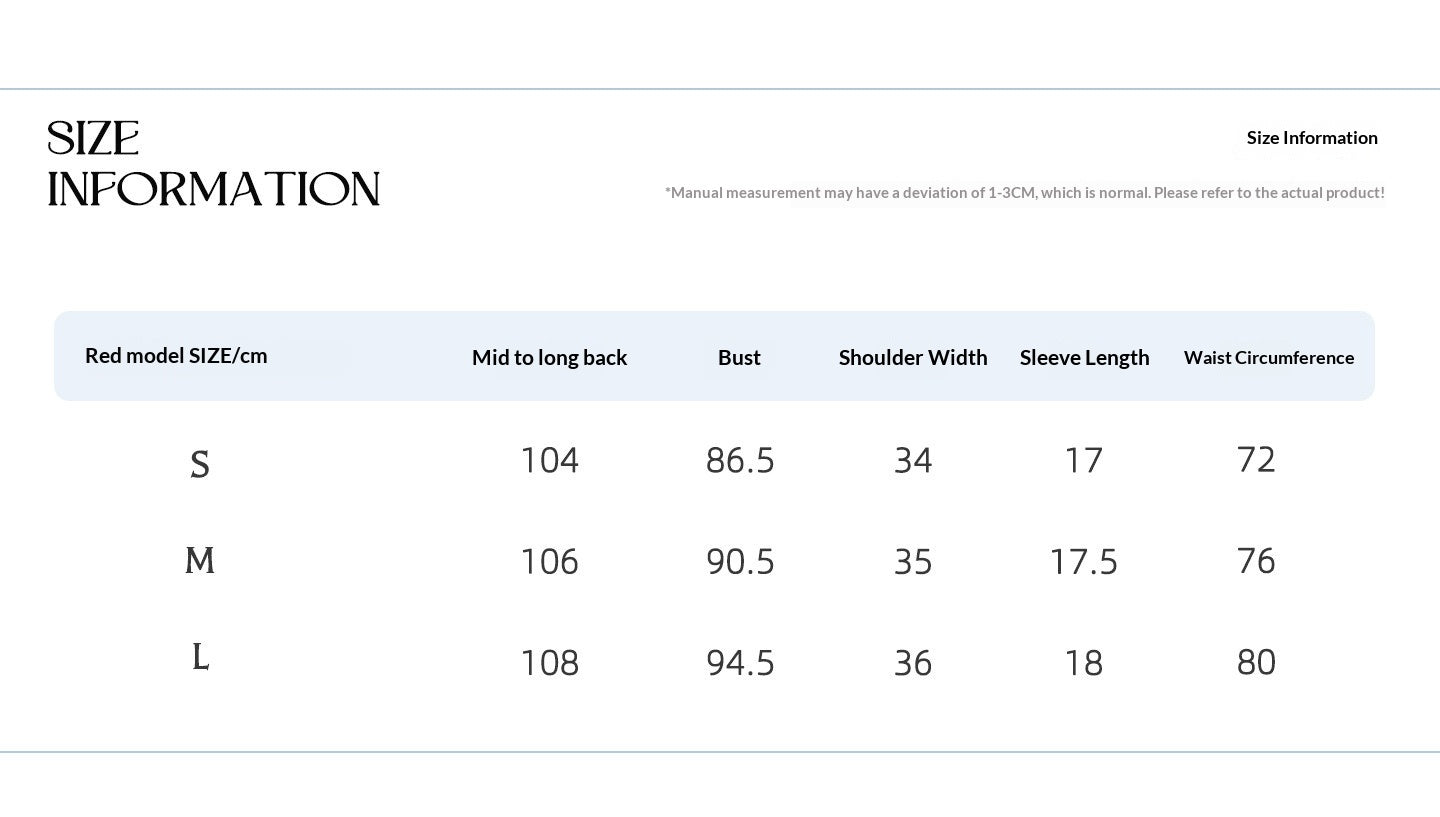
Task: Select the 17.5 sleeve length value
Action: (1084, 562)
